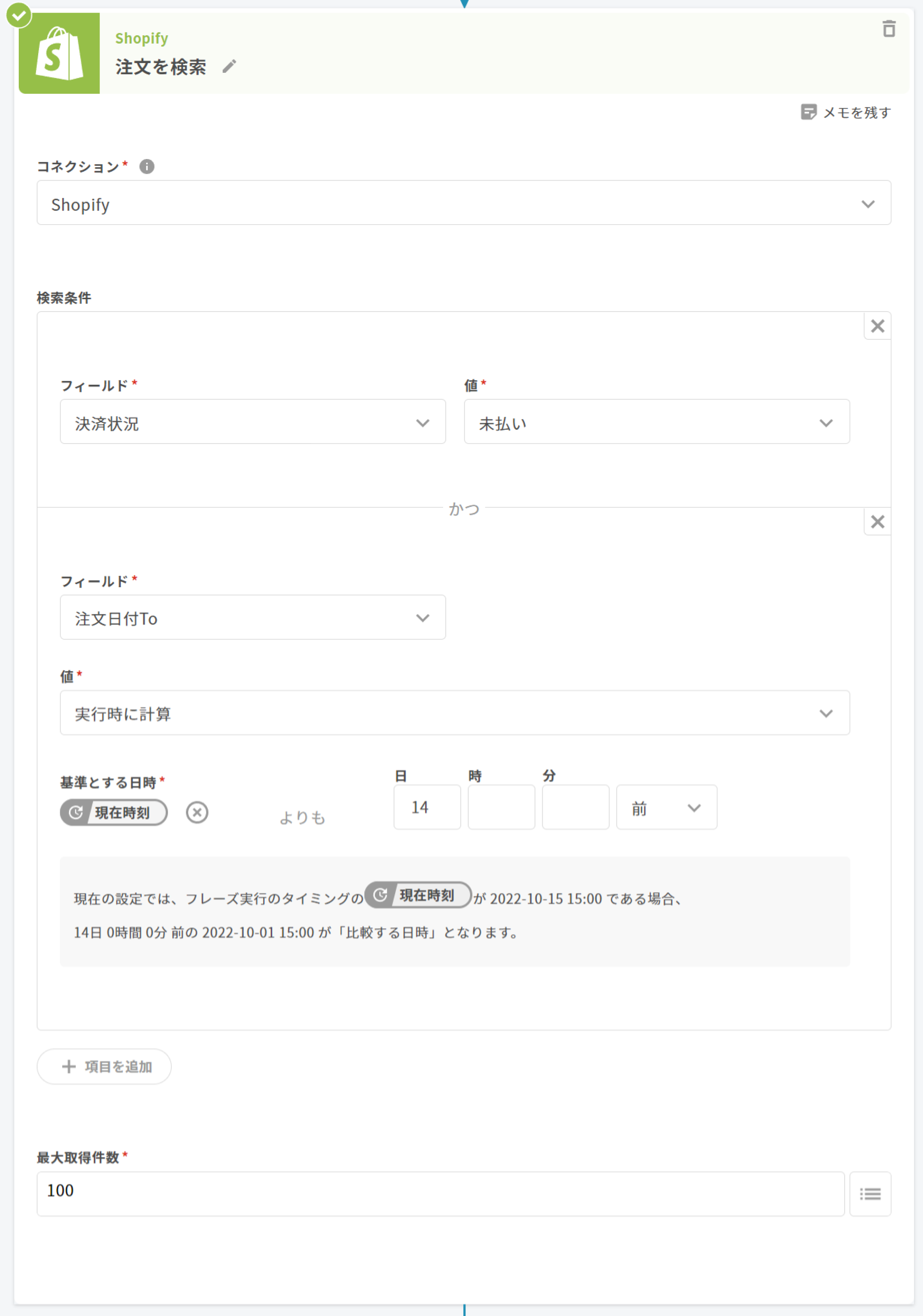Clear the 現在時刻 base datetime value
The image size is (923, 1316).
(197, 812)
